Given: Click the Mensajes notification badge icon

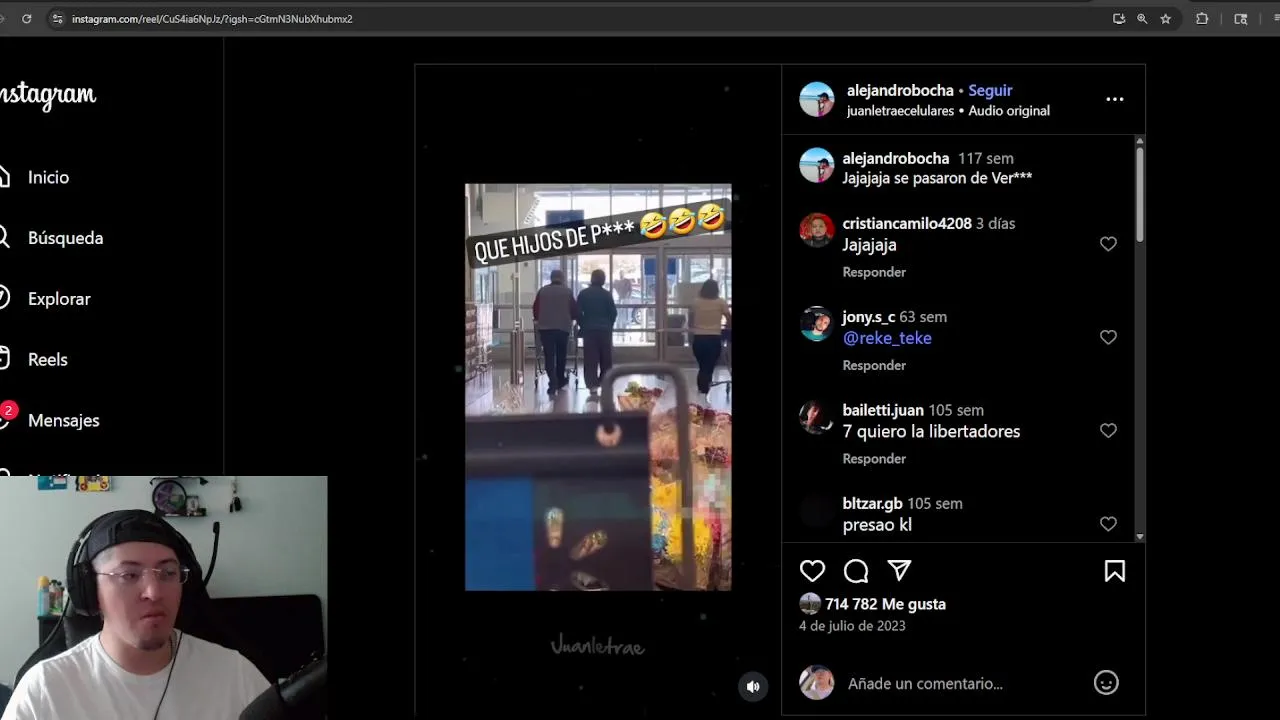Looking at the screenshot, I should coord(8,410).
